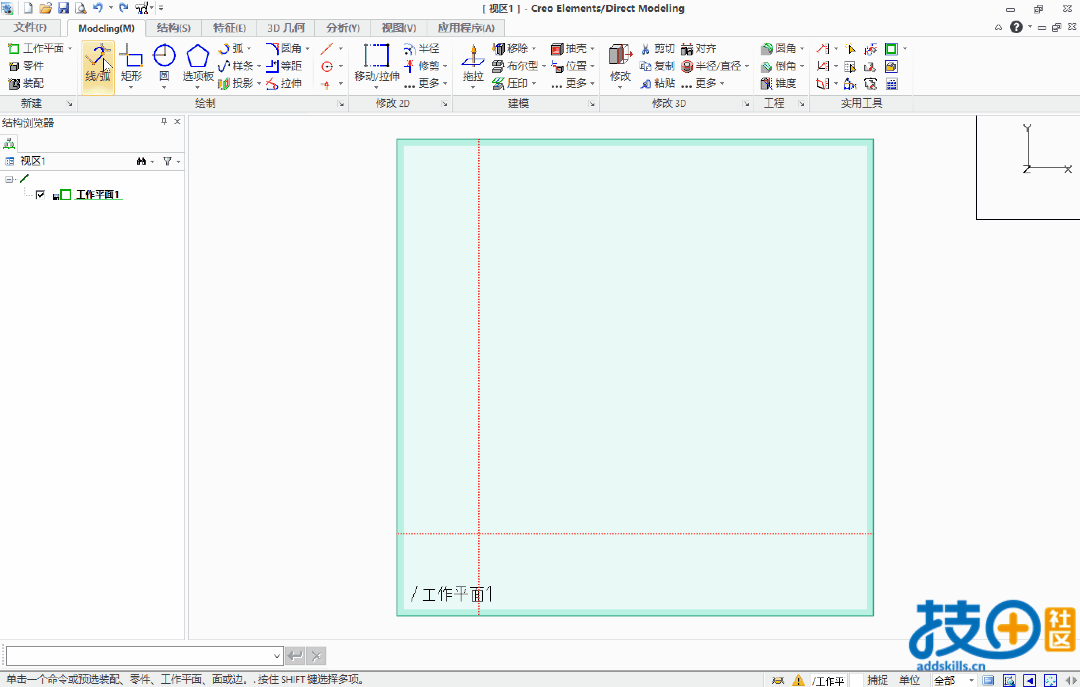Open the 更多 dropdown in 修改 3D
The image size is (1080, 687).
pyautogui.click(x=703, y=83)
